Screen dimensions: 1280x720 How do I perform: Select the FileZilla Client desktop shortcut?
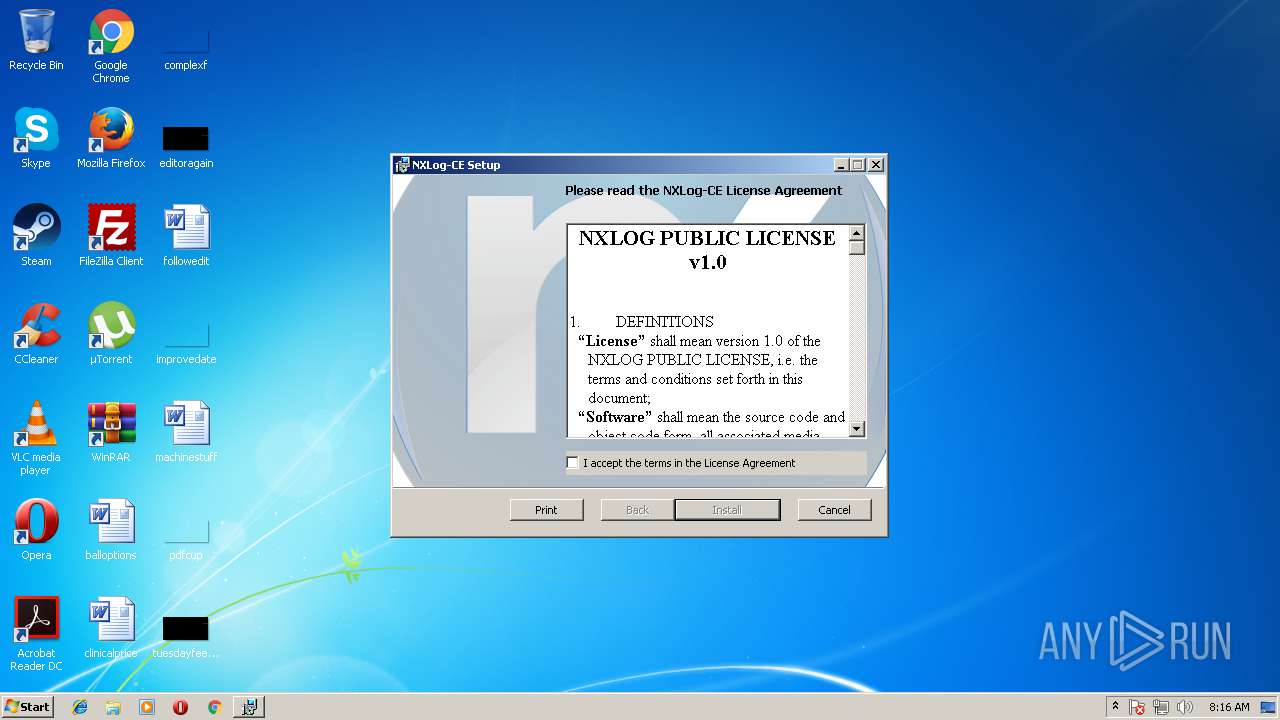point(111,237)
